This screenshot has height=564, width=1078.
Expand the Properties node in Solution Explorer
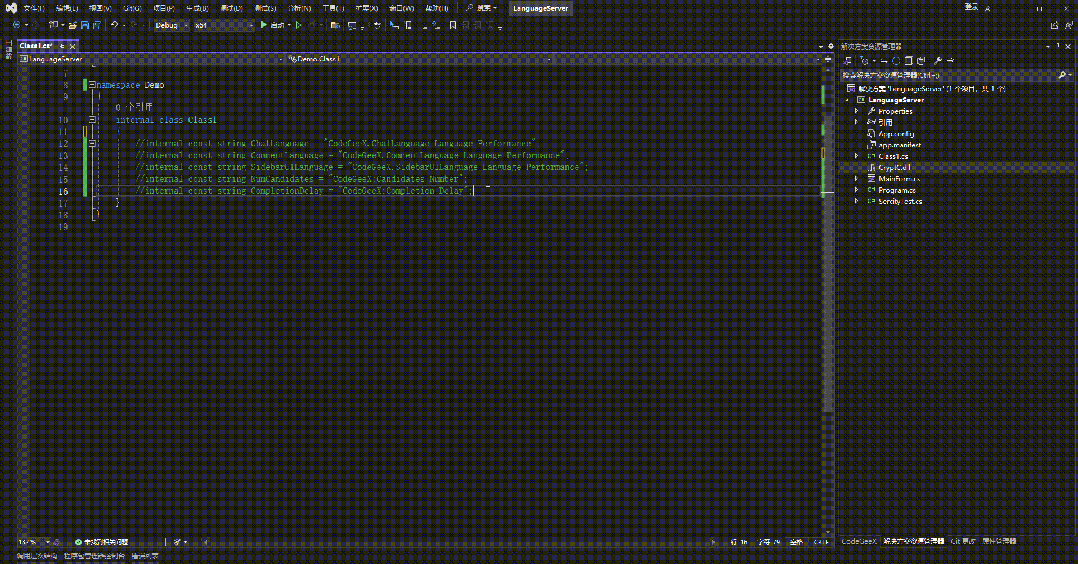click(857, 111)
